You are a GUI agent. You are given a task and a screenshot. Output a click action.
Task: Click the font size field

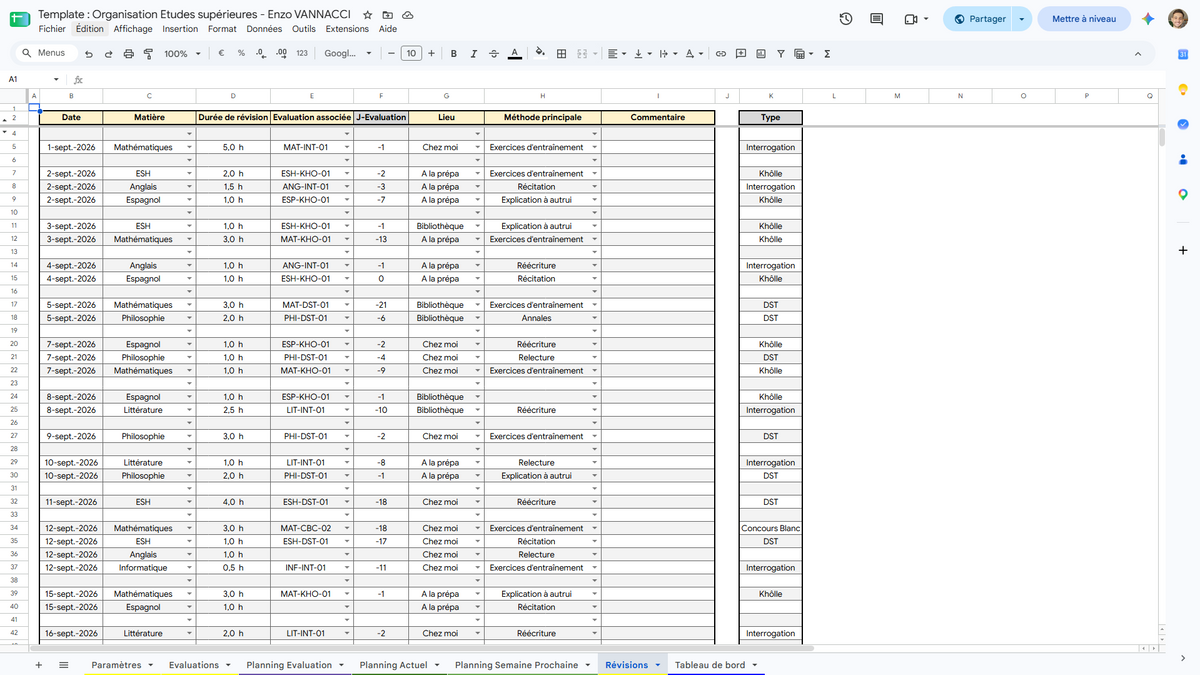click(411, 54)
